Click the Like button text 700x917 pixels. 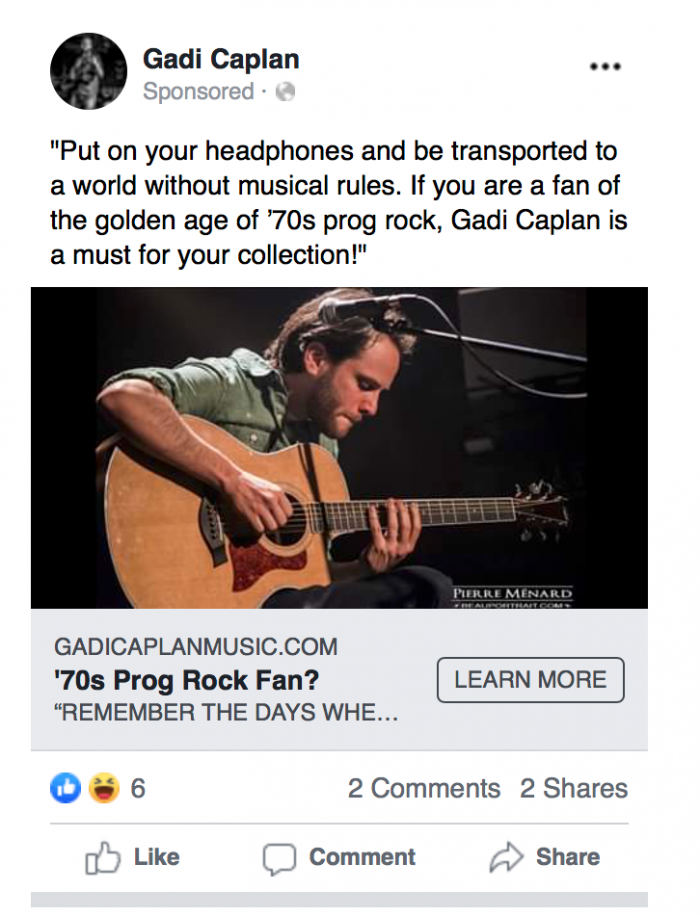(157, 857)
